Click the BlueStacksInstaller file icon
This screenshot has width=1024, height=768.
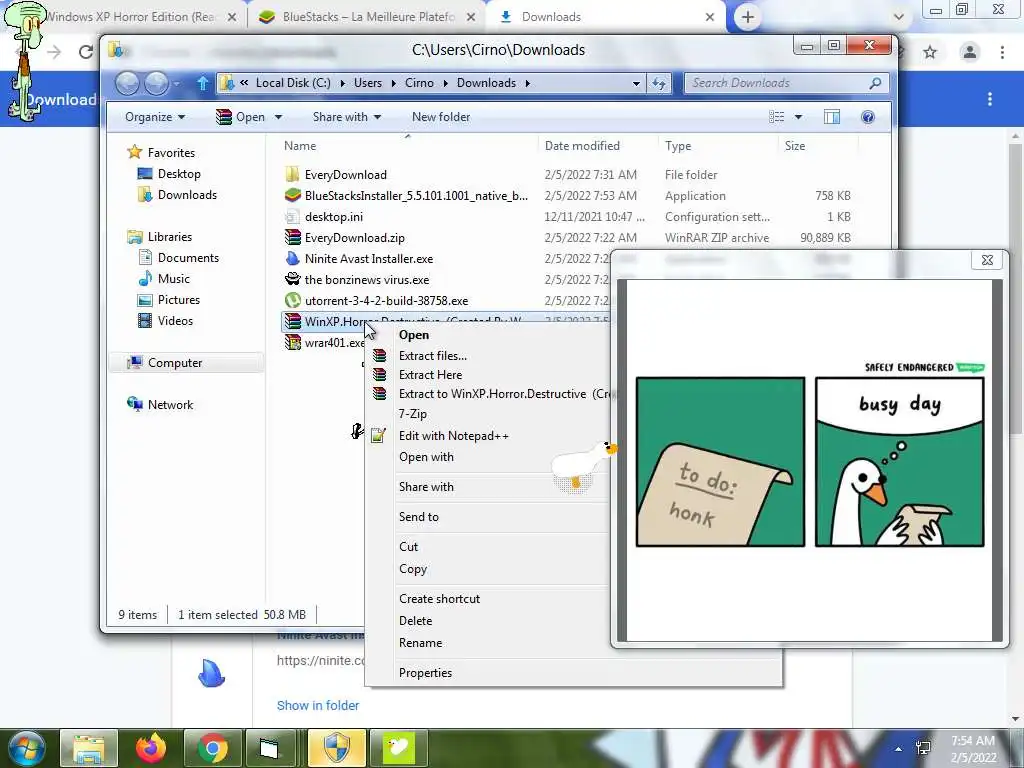[x=293, y=195]
